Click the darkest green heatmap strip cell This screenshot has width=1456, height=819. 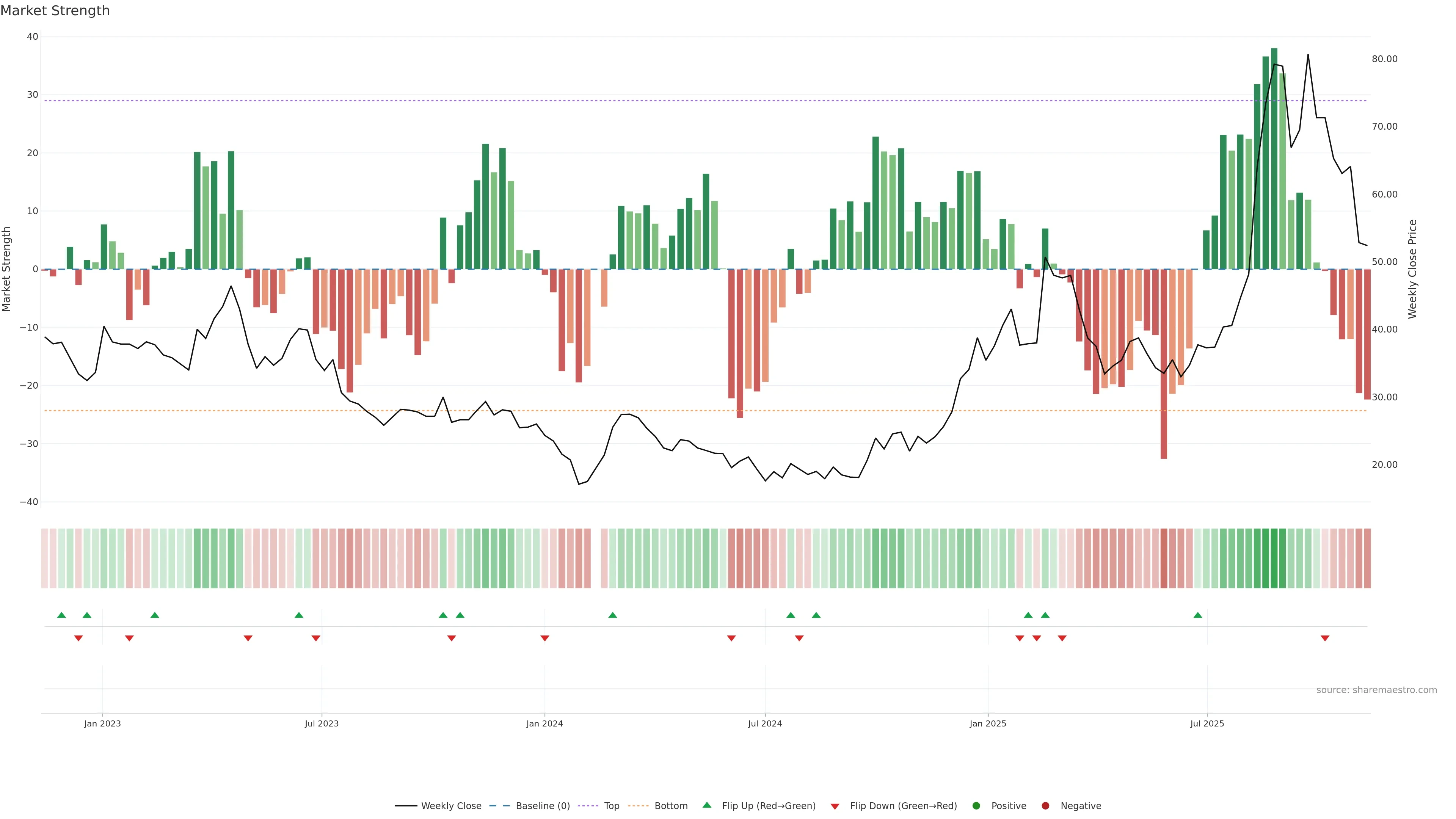(x=1274, y=558)
